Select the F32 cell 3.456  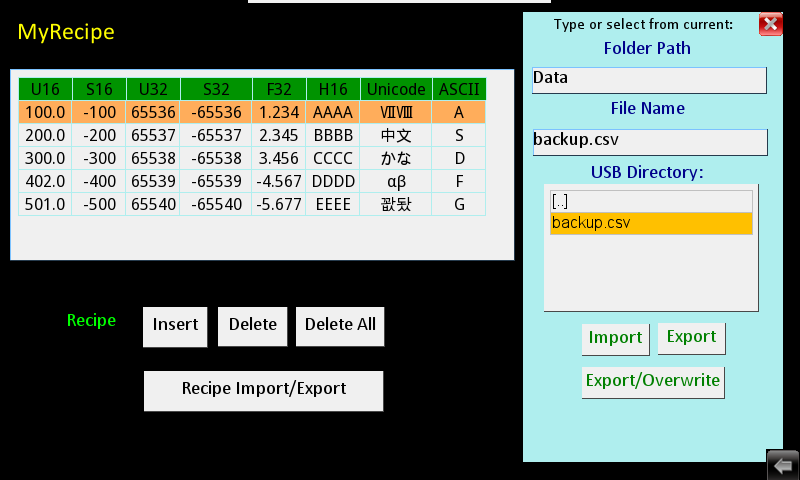click(279, 158)
